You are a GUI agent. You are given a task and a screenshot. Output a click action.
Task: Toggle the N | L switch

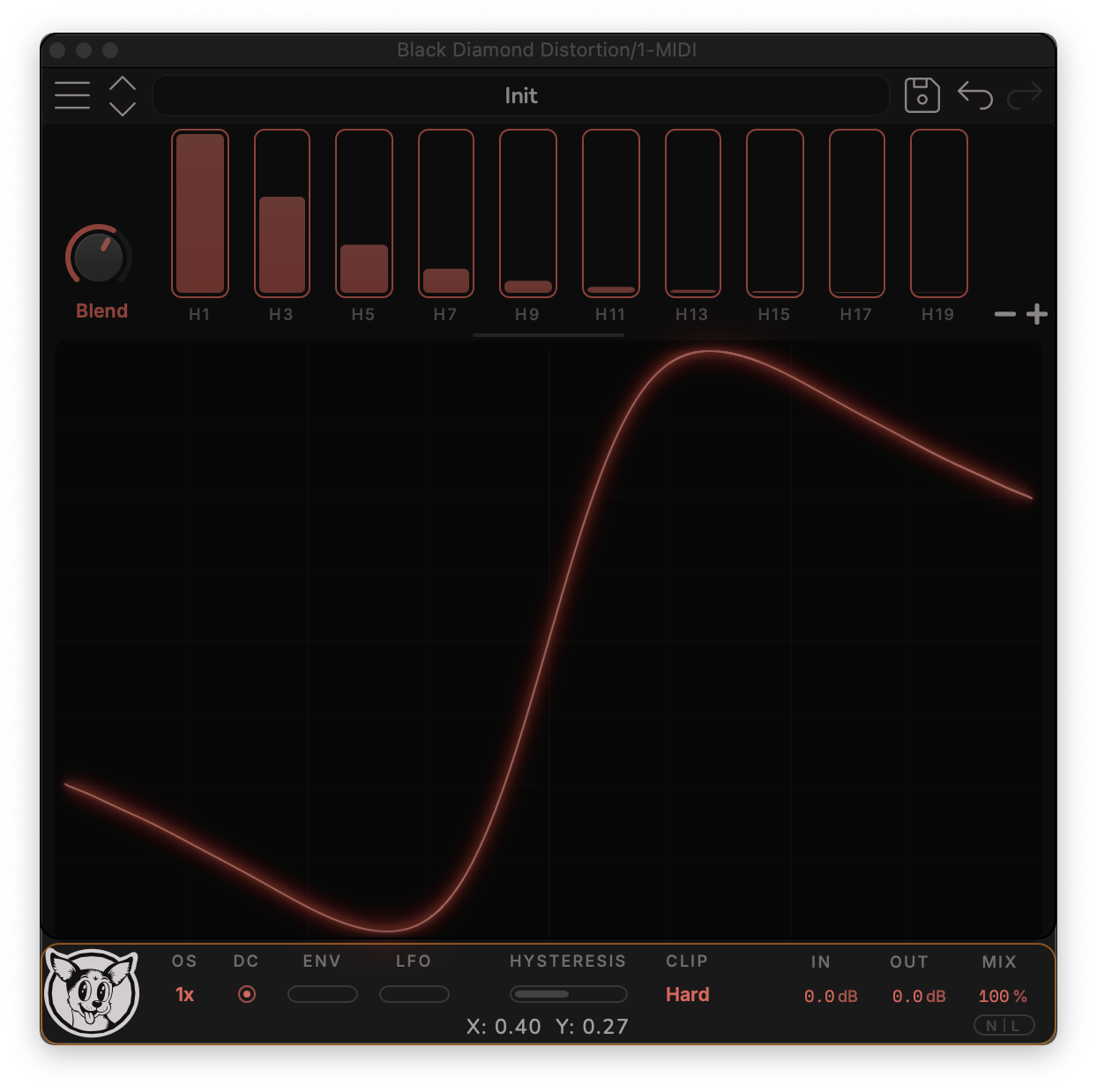point(1004,1026)
